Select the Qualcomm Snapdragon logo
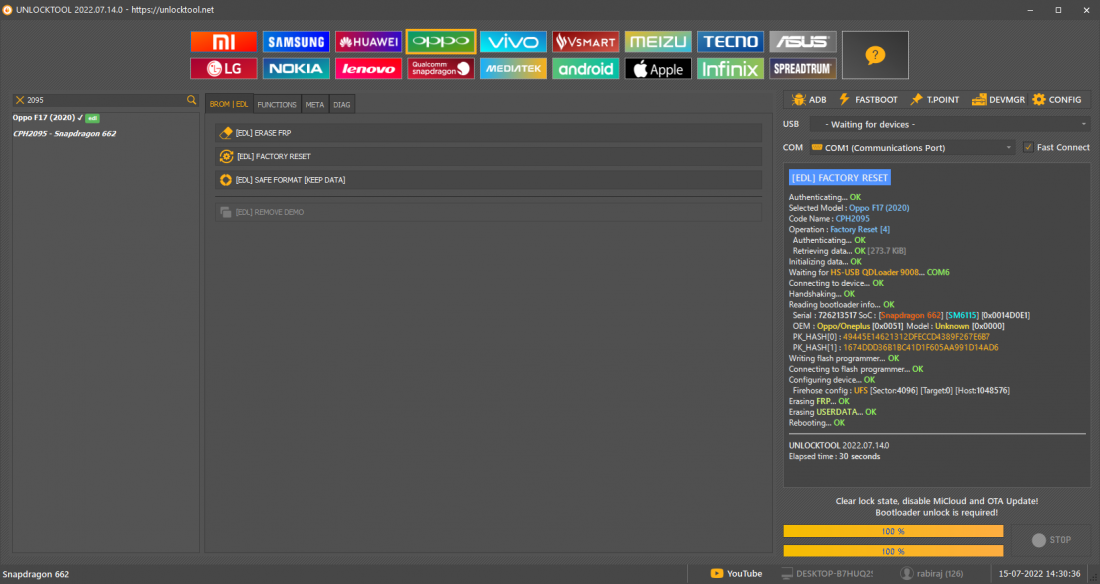 tap(441, 68)
